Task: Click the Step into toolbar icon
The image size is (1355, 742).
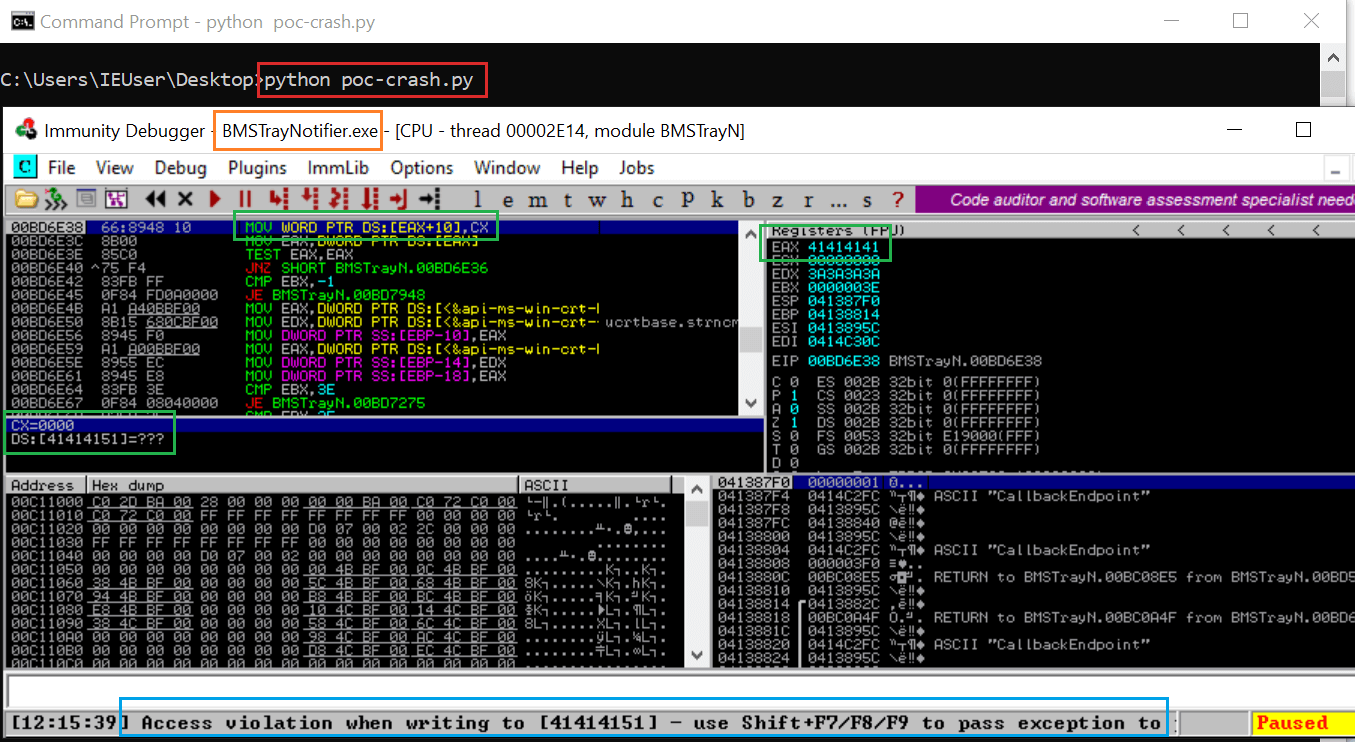Action: 279,199
